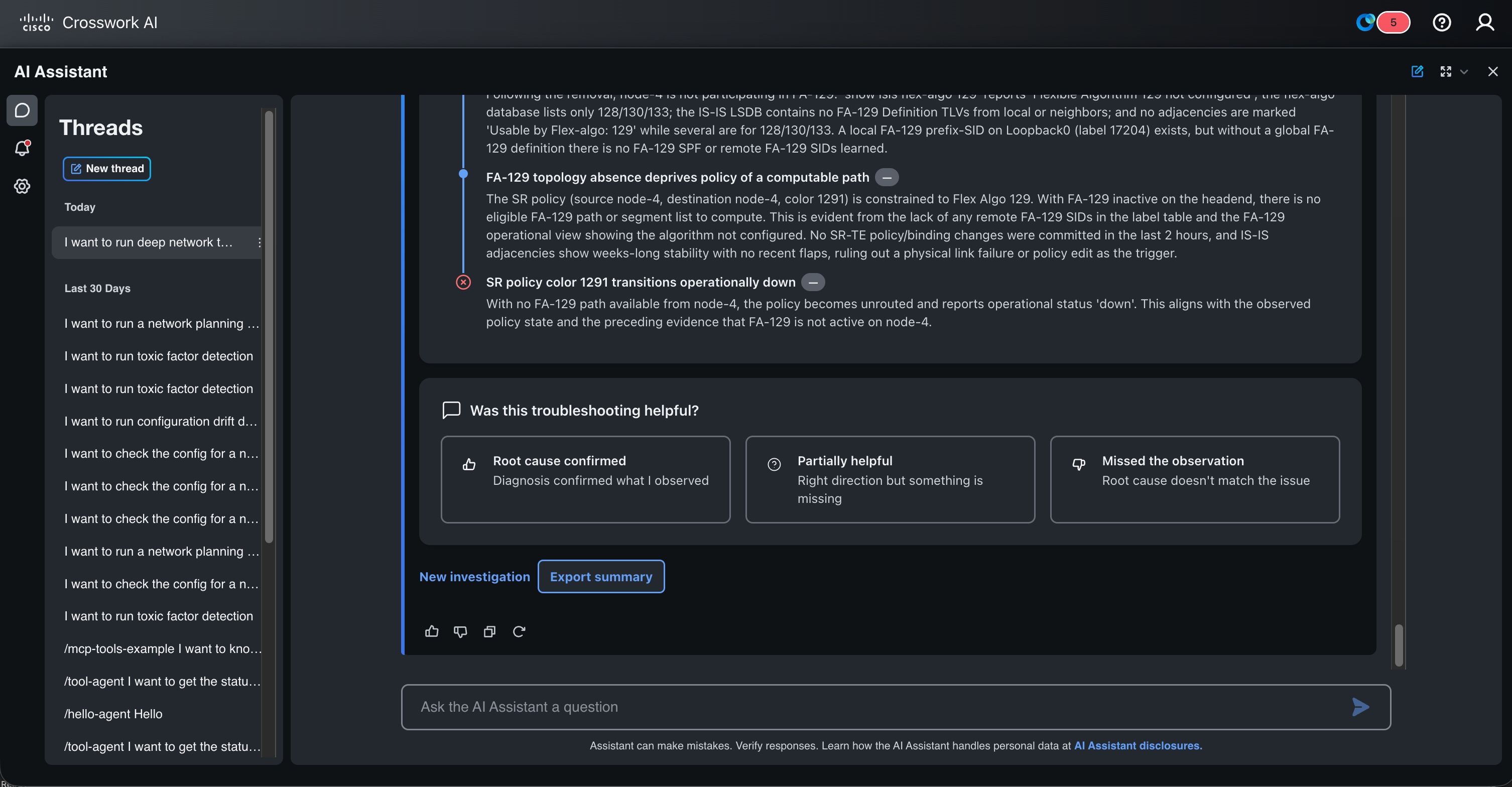
Task: Open the settings gear in sidebar
Action: coord(22,186)
